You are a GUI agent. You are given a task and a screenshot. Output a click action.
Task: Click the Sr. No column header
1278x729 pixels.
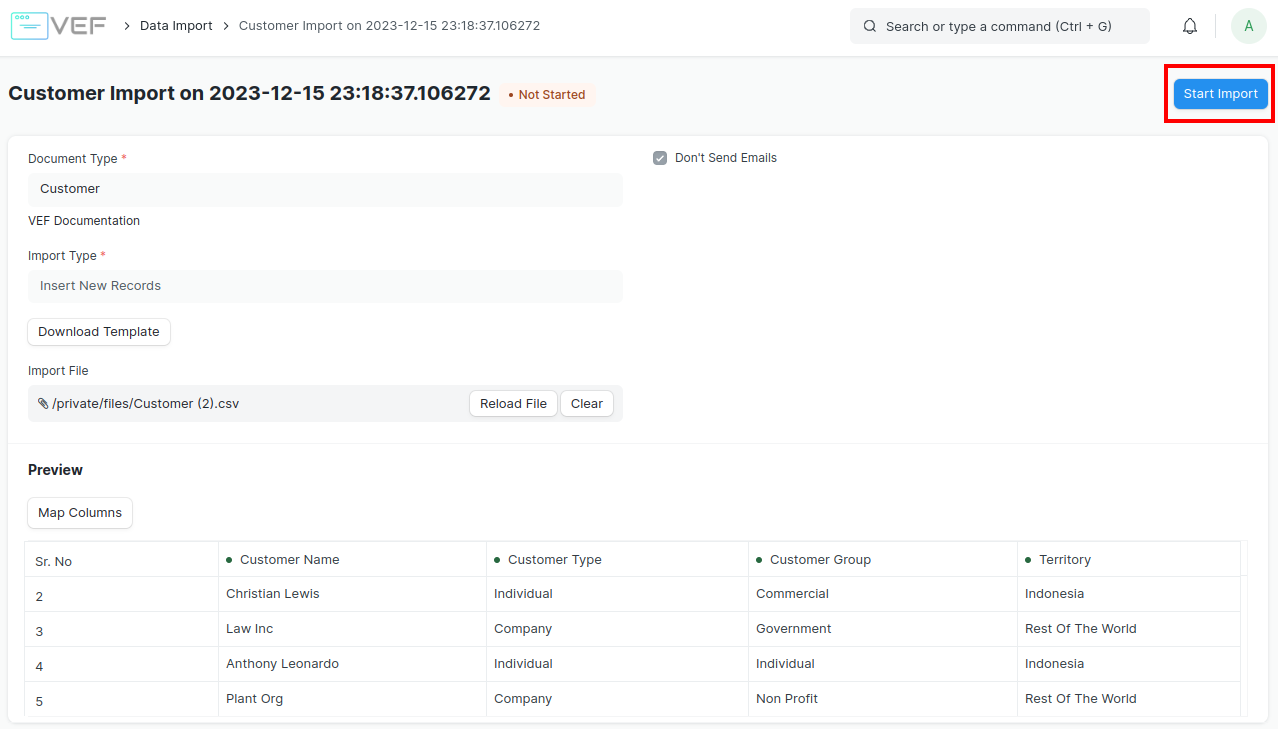pos(121,560)
